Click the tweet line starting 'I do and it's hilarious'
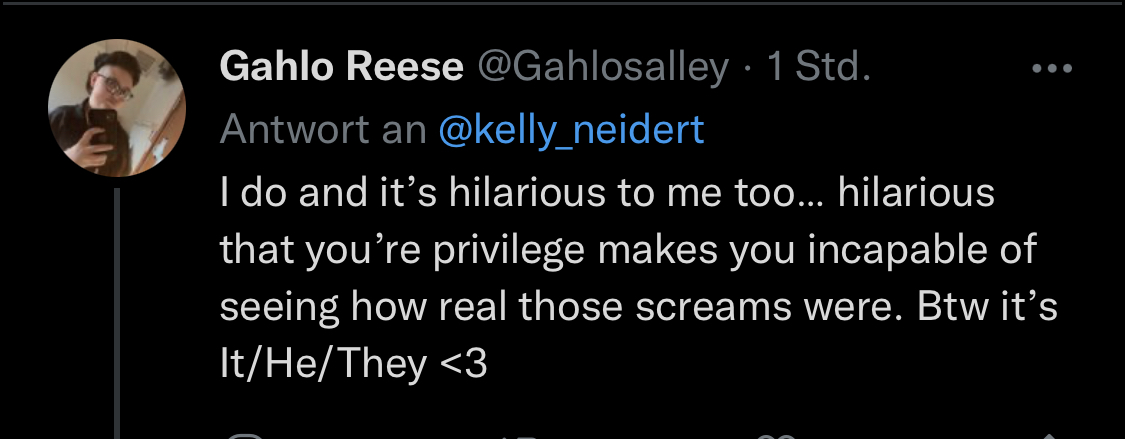The height and width of the screenshot is (439, 1125). tap(607, 194)
